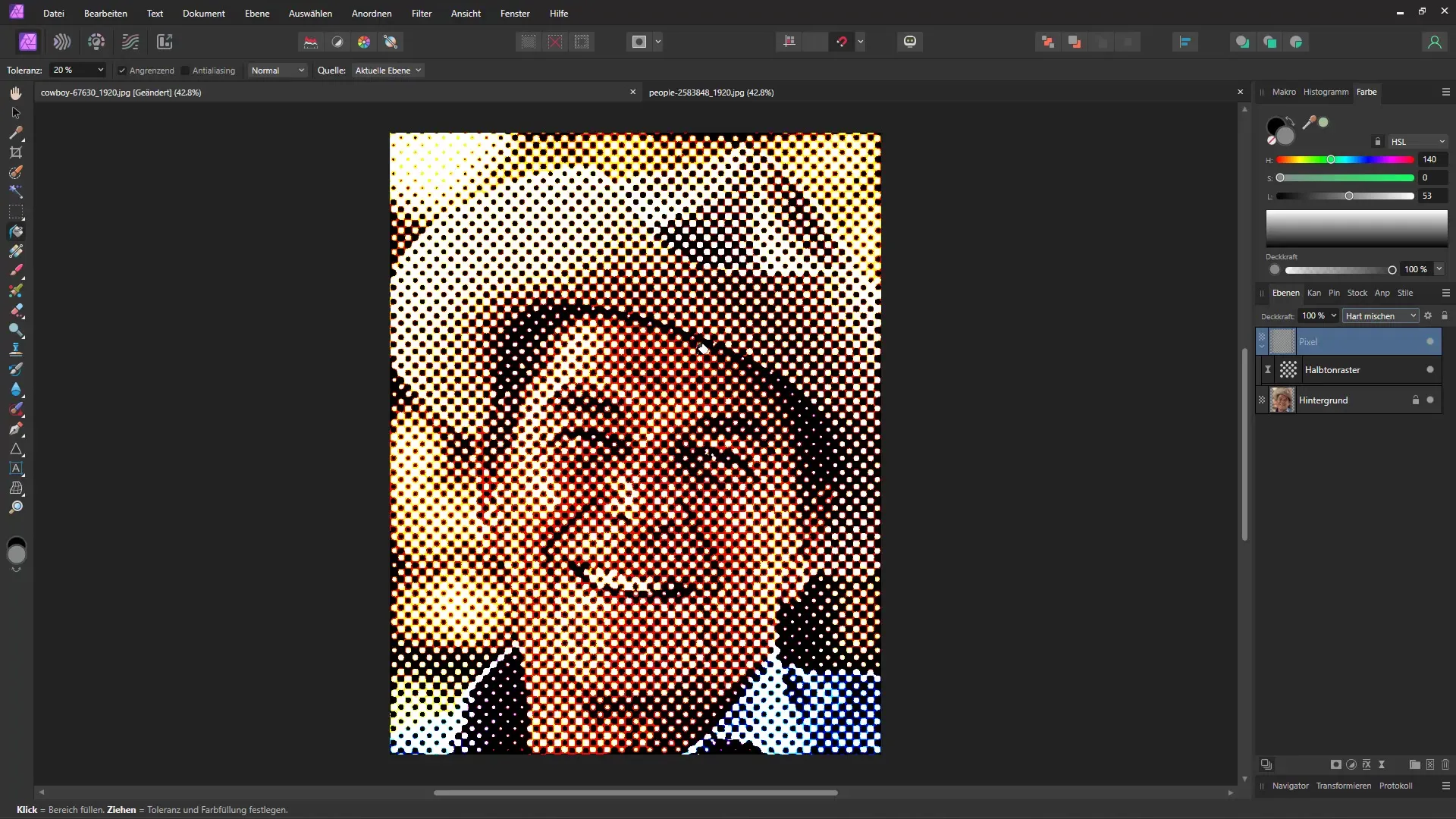The width and height of the screenshot is (1456, 819).
Task: Drag the Deckkraft opacity slider
Action: 1391,269
